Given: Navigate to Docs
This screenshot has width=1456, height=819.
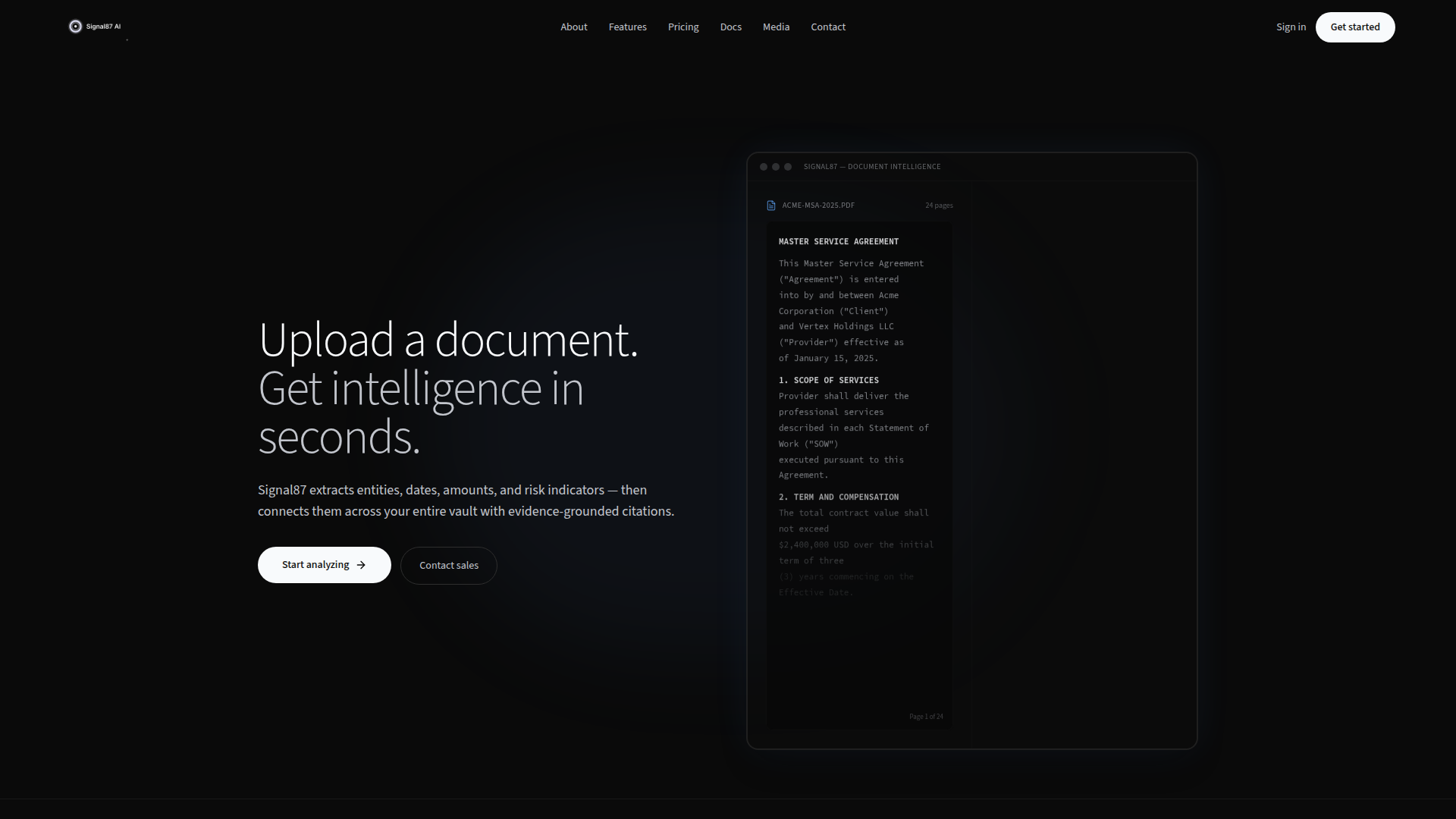Looking at the screenshot, I should coord(730,27).
